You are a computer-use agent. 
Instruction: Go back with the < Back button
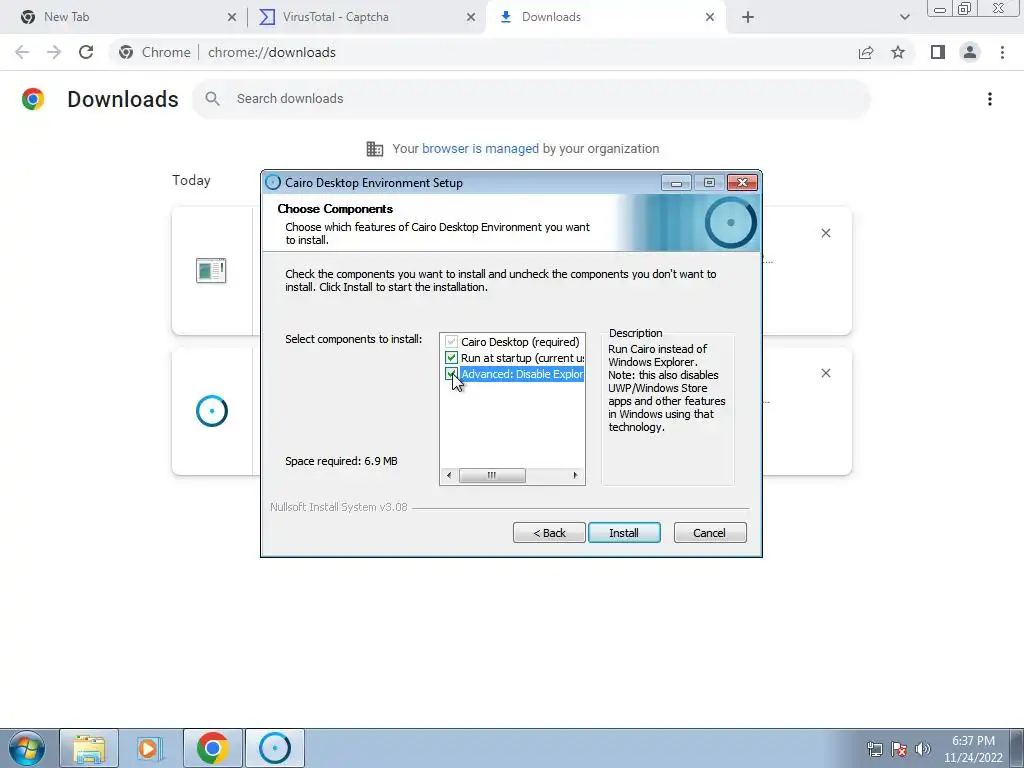pyautogui.click(x=549, y=533)
